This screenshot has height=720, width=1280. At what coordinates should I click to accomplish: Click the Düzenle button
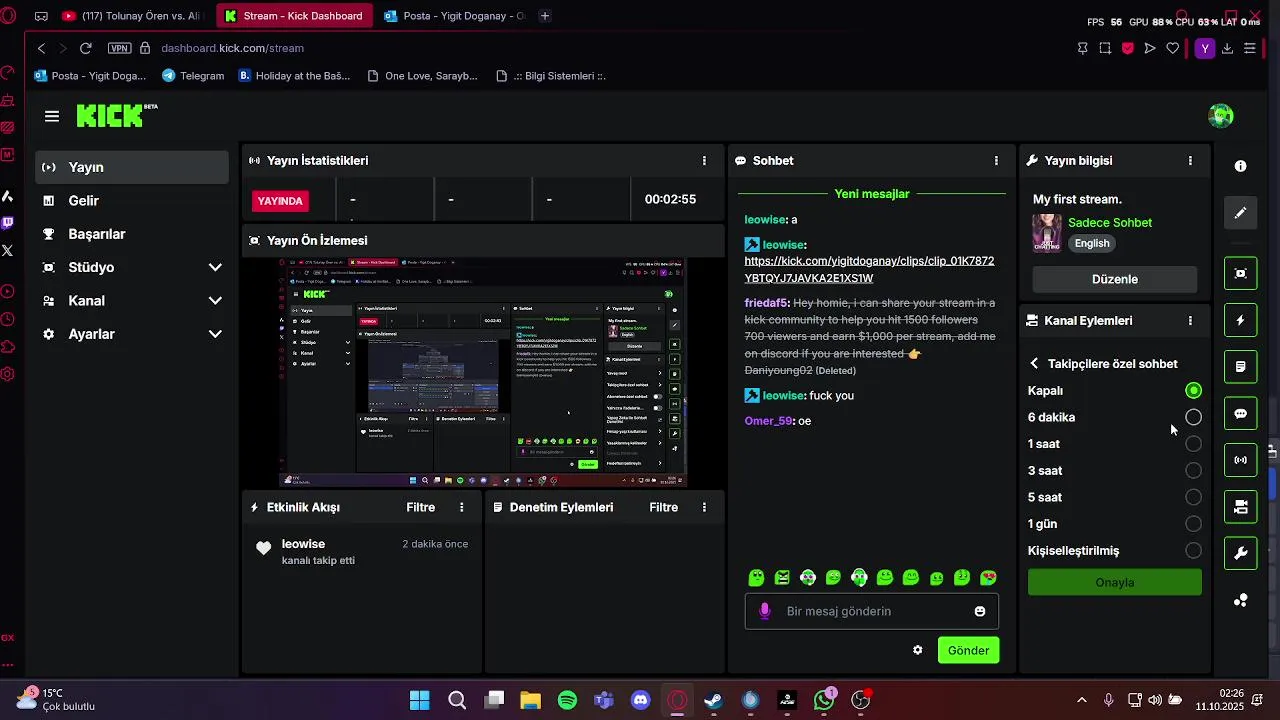(1114, 279)
